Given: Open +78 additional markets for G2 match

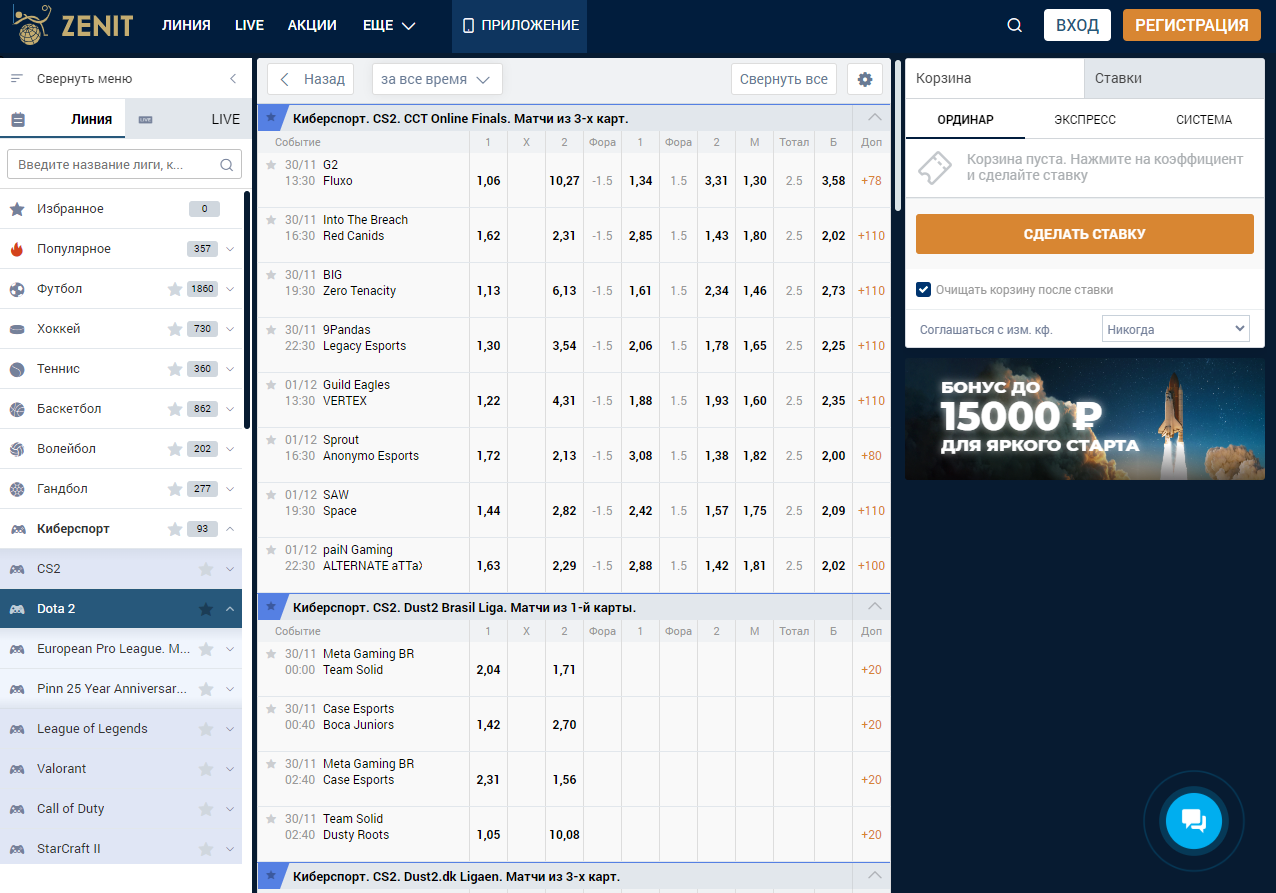Looking at the screenshot, I should (x=871, y=181).
